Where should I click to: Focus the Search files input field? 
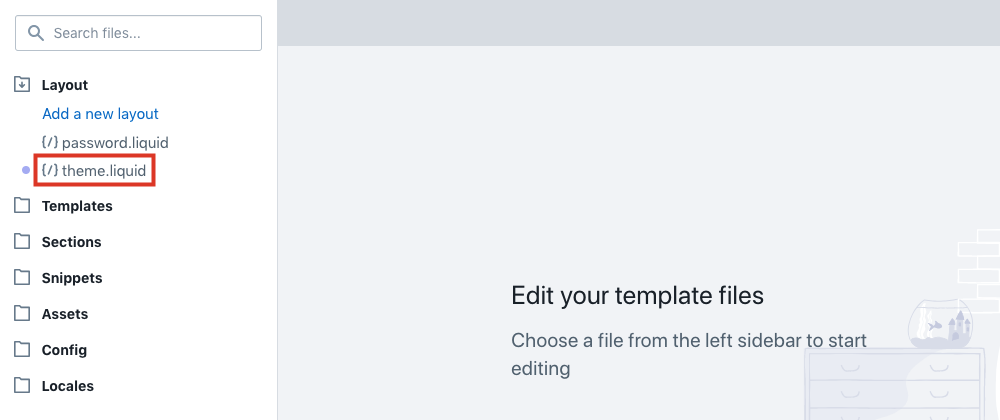pos(138,33)
